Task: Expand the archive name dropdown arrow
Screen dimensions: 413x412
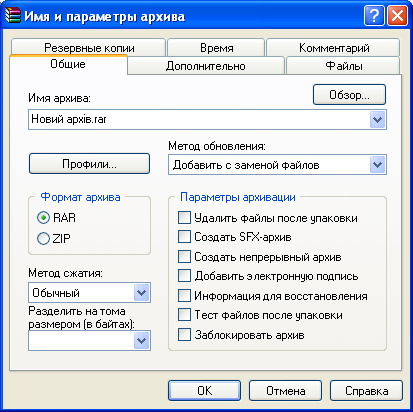Action: tap(377, 119)
